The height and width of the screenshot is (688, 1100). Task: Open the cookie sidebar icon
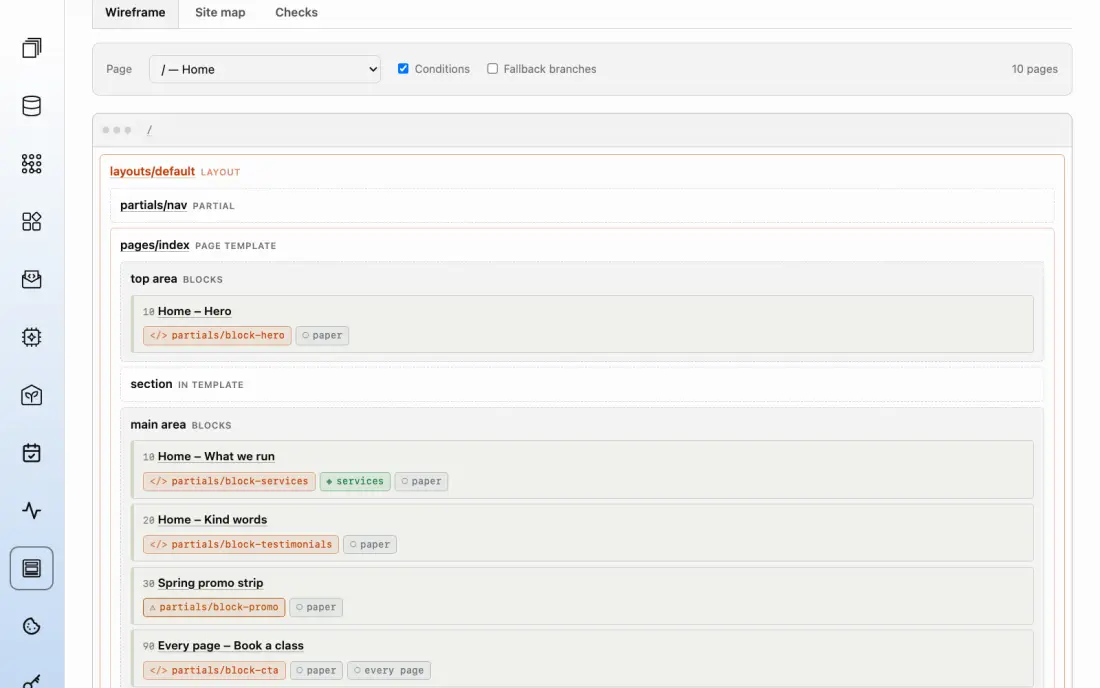click(x=32, y=626)
